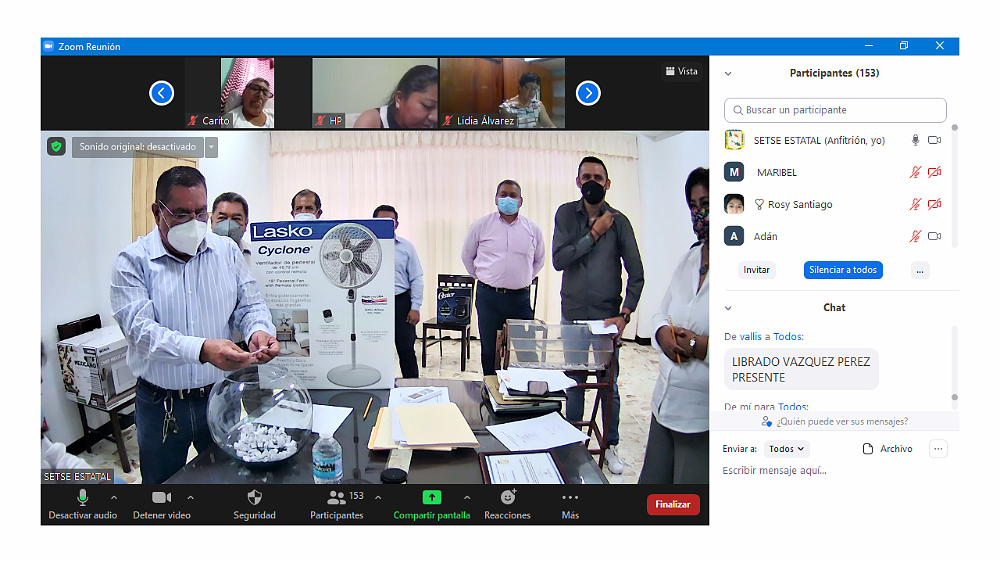Click the green Compartir pantalla icon
The image size is (1000, 563).
(431, 497)
